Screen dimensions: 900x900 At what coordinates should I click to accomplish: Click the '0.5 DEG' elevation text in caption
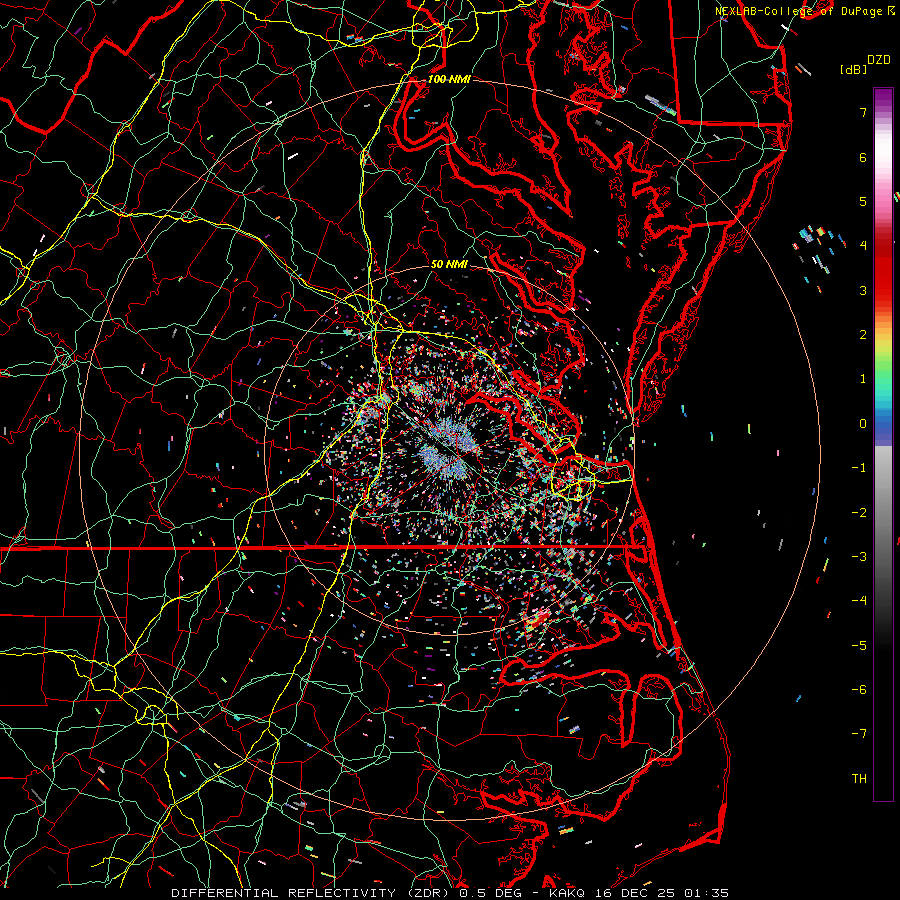point(490,893)
